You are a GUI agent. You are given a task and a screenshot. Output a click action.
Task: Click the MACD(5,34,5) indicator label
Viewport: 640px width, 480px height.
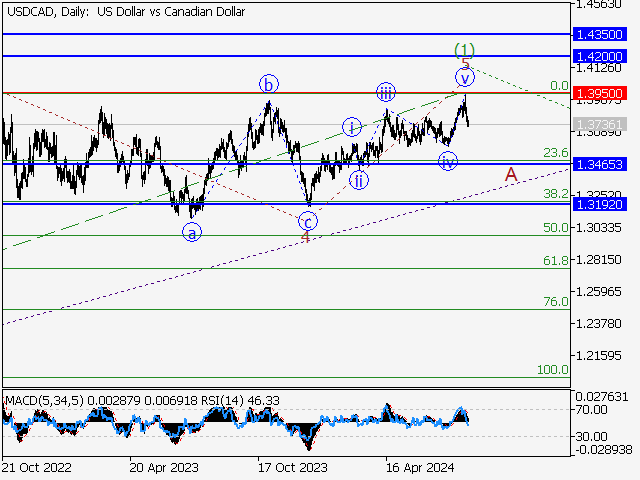(x=45, y=401)
